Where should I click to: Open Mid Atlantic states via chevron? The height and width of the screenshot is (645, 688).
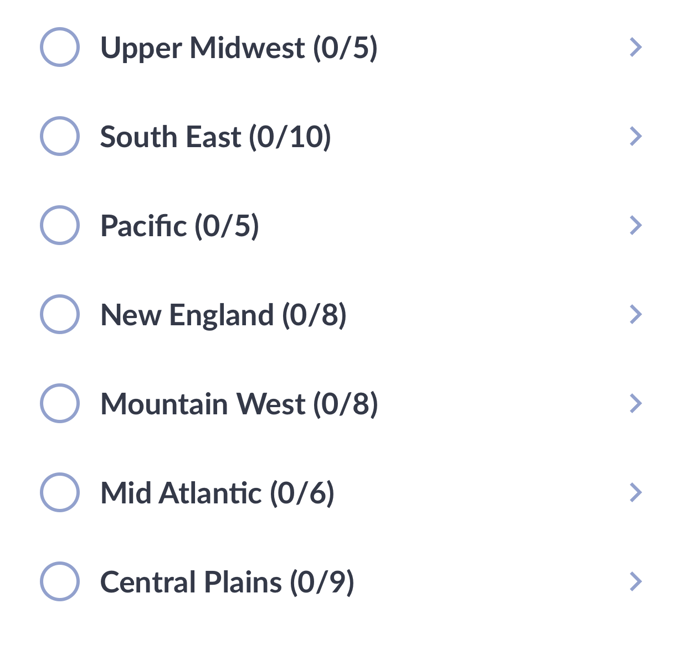[636, 492]
